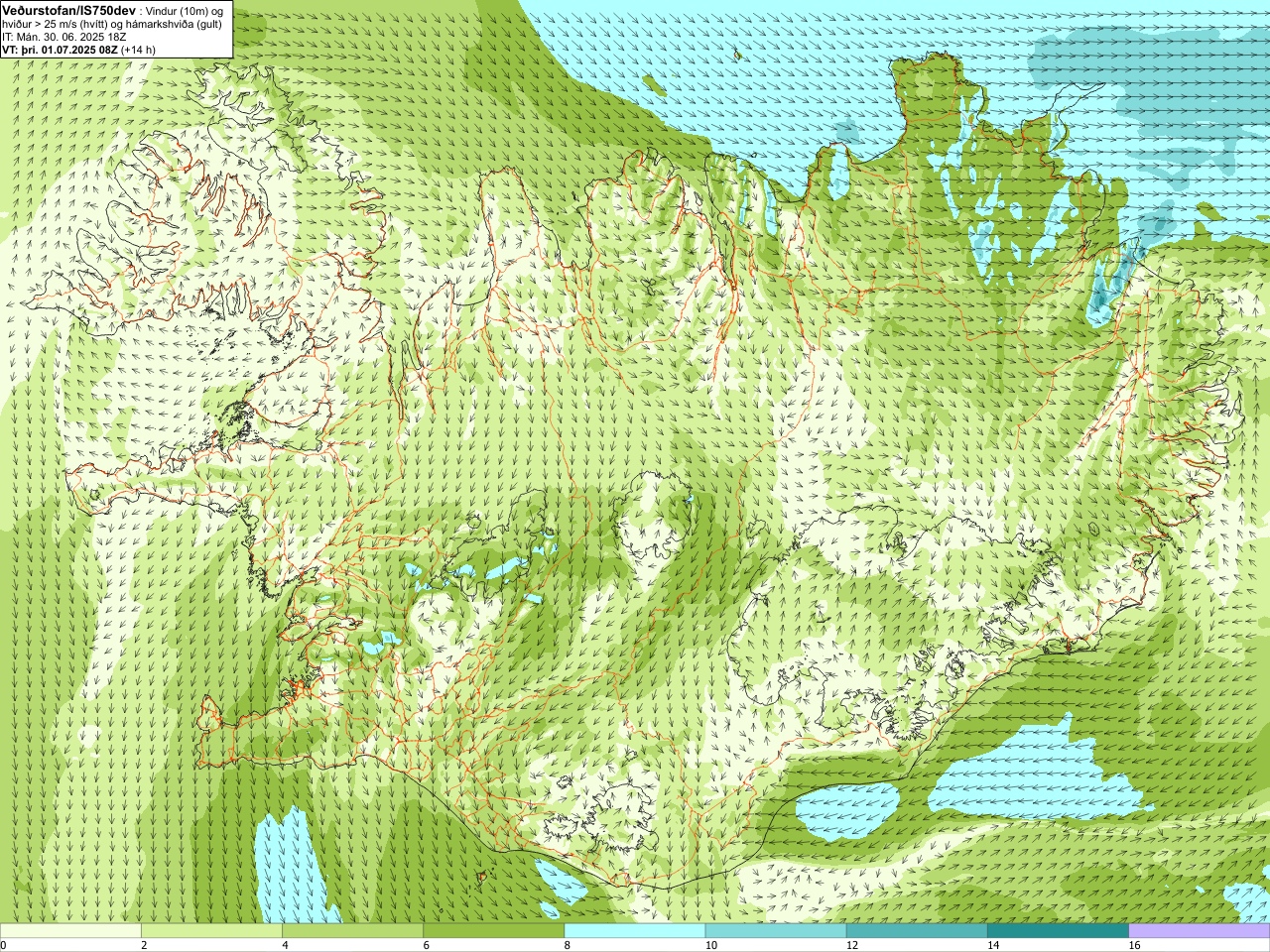The width and height of the screenshot is (1270, 952).
Task: Pick the 12–14 m/s teal legend swatch
Action: (x=917, y=931)
